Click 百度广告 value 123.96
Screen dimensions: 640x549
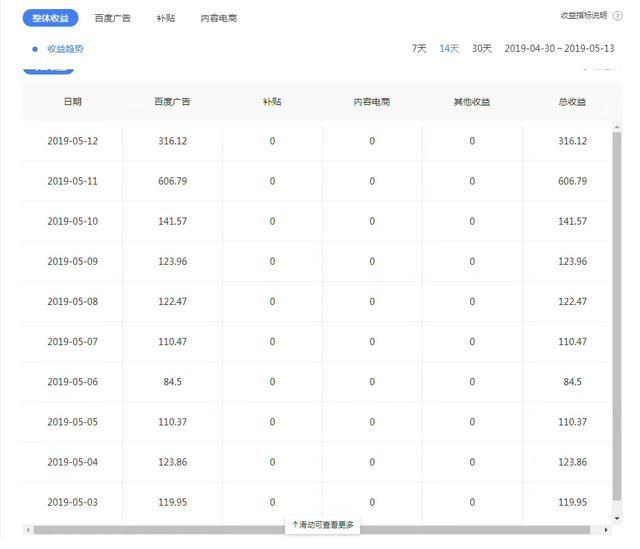172,261
